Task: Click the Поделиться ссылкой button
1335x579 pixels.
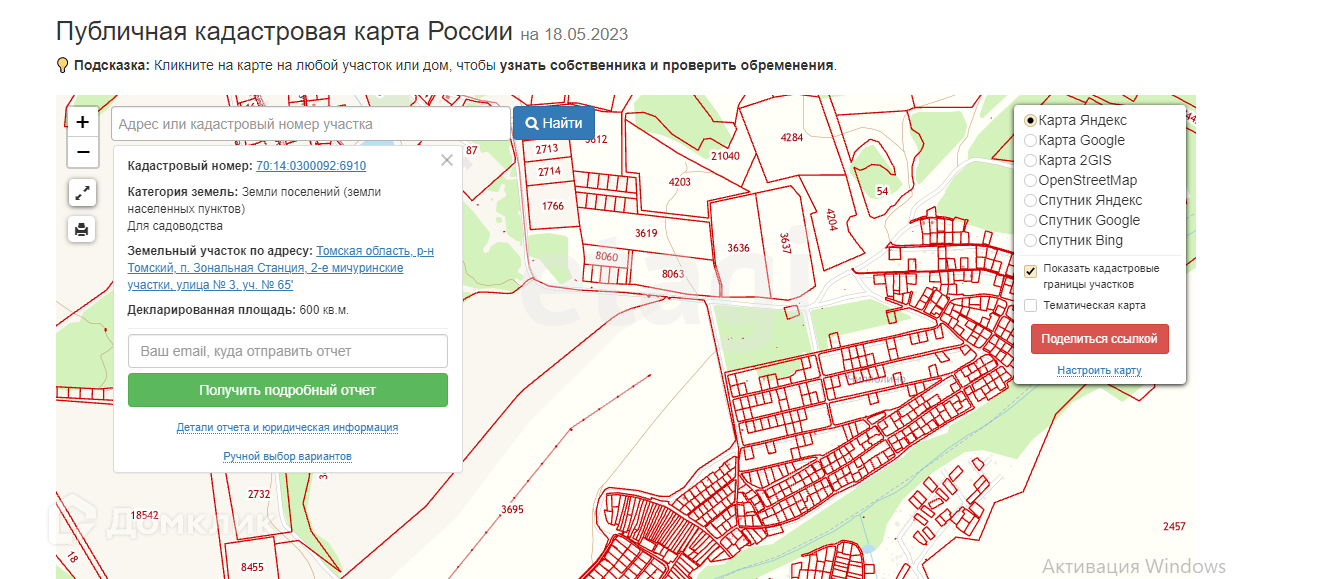Action: click(1099, 339)
